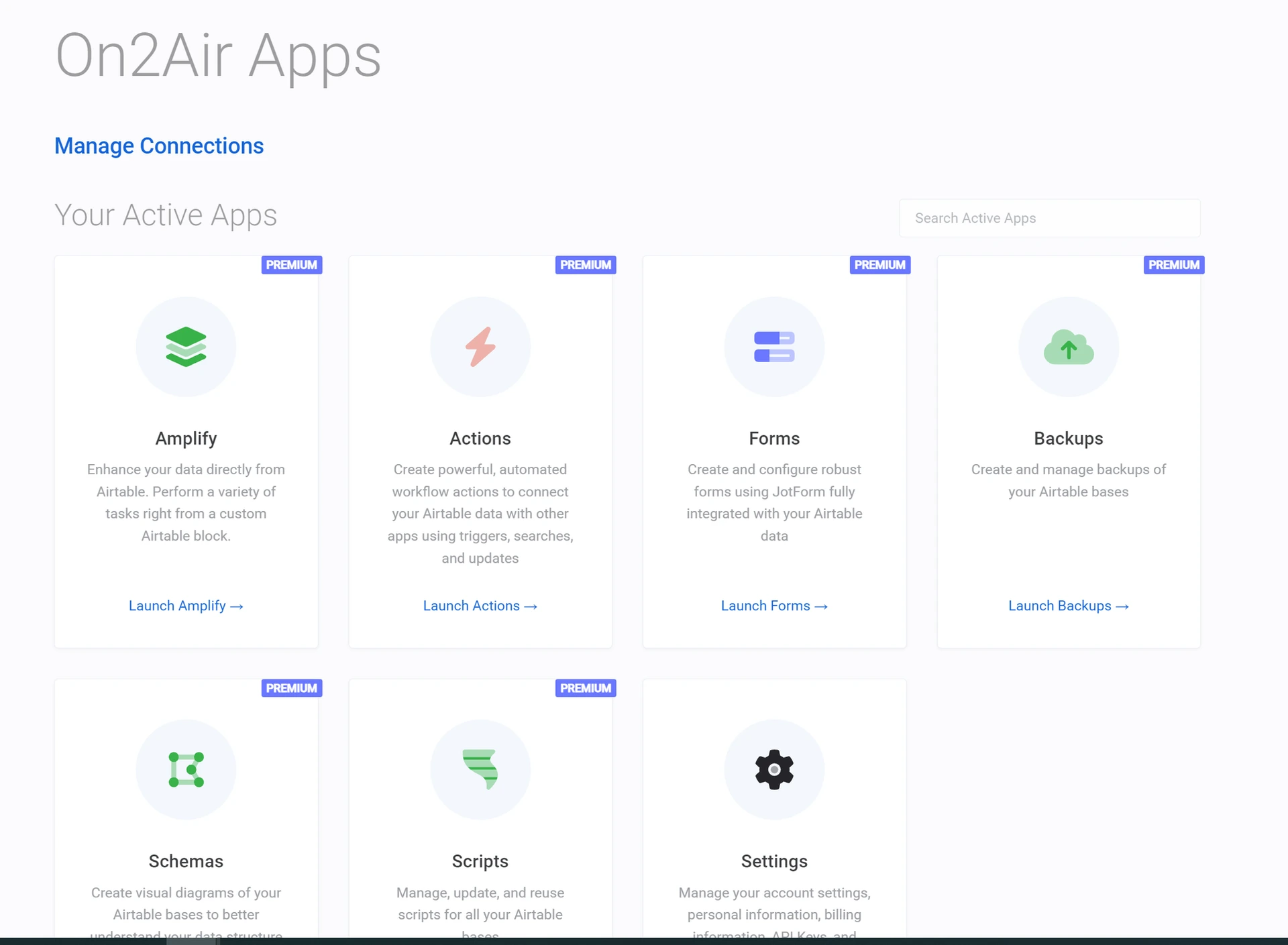This screenshot has height=945, width=1288.
Task: Click the Premium badge on Forms card
Action: pyautogui.click(x=879, y=265)
